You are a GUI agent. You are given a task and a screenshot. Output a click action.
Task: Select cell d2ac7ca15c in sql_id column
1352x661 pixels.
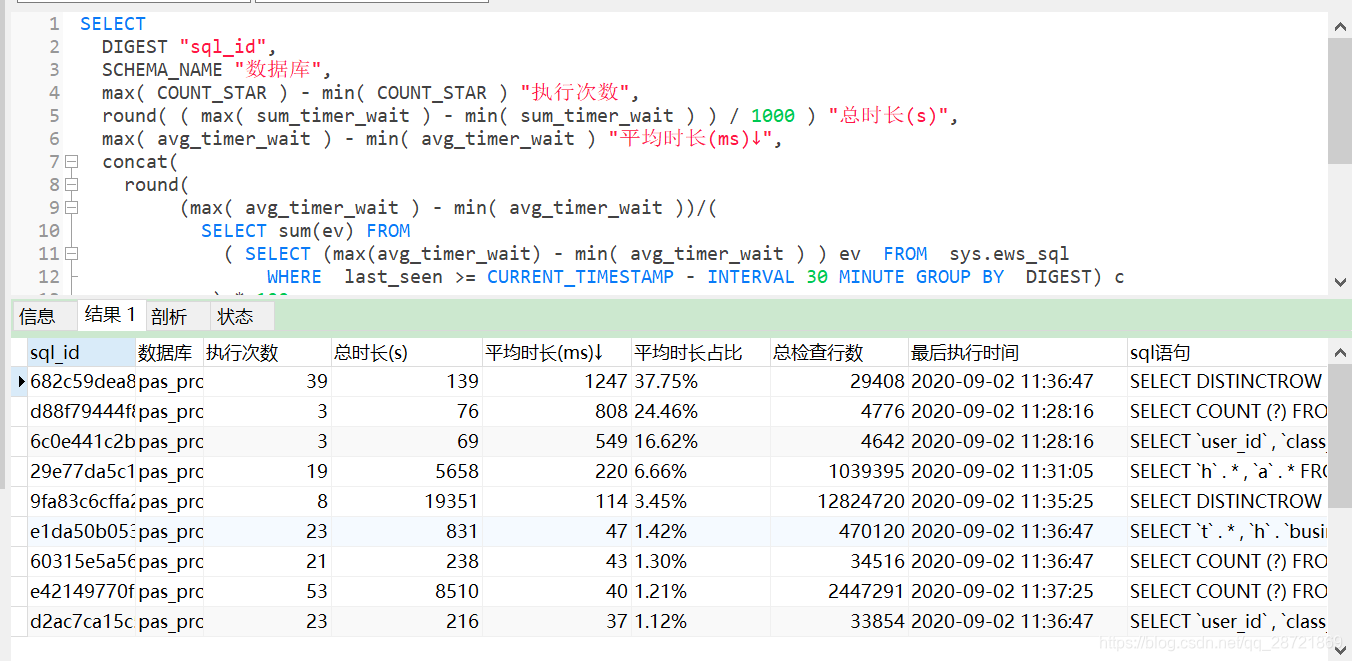point(83,621)
